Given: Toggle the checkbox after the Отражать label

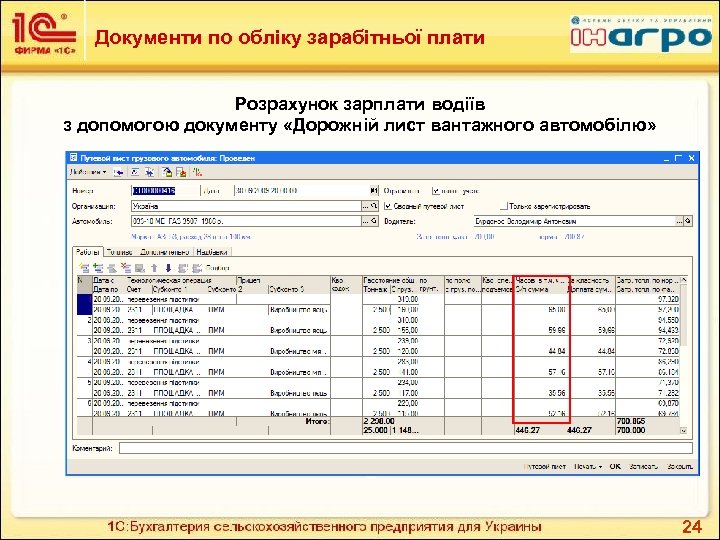Looking at the screenshot, I should point(436,191).
